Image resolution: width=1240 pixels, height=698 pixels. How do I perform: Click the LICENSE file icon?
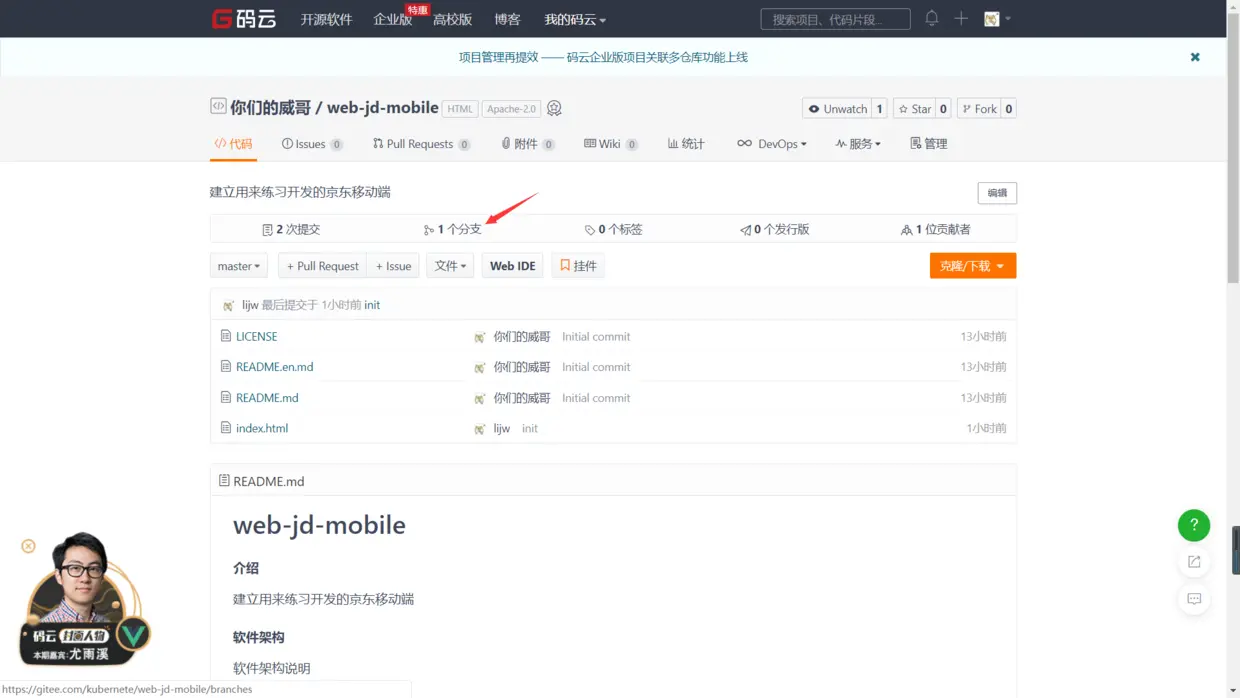click(x=226, y=336)
